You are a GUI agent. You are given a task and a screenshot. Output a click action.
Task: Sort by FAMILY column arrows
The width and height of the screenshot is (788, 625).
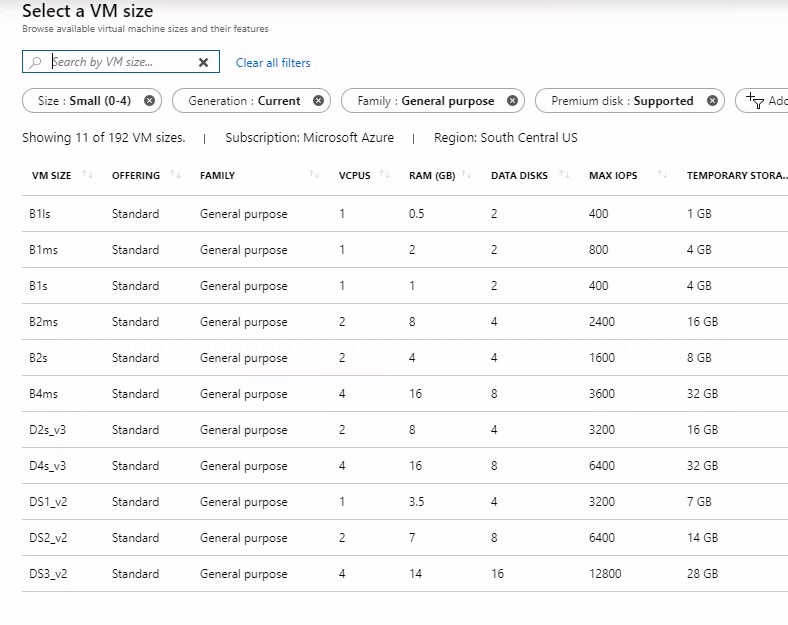point(315,174)
